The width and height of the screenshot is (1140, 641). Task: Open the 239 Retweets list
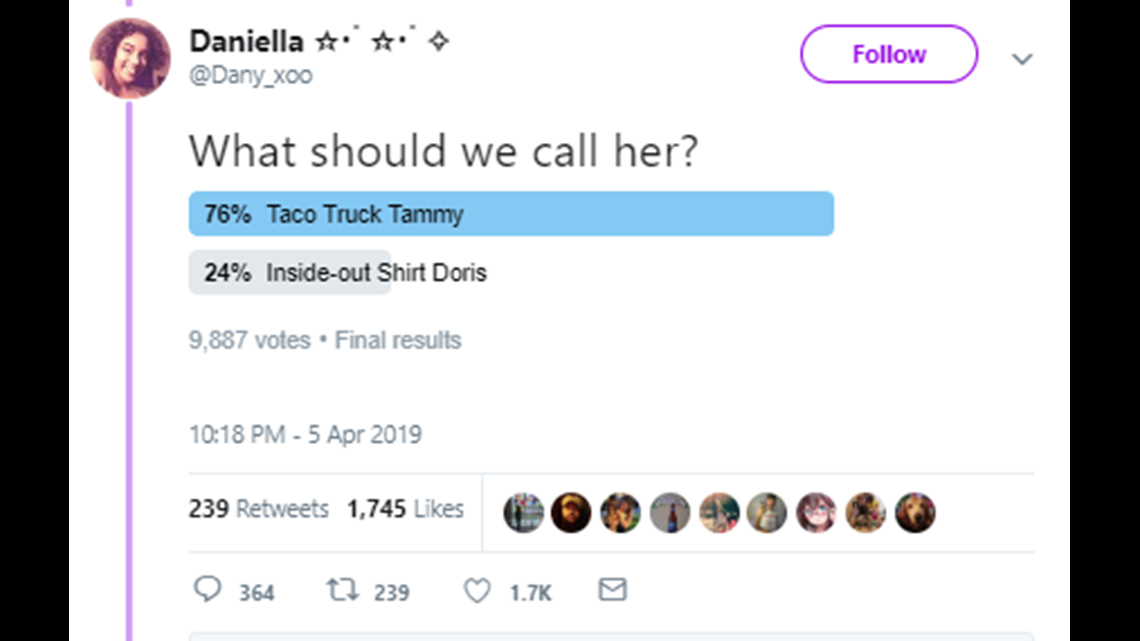coord(259,509)
